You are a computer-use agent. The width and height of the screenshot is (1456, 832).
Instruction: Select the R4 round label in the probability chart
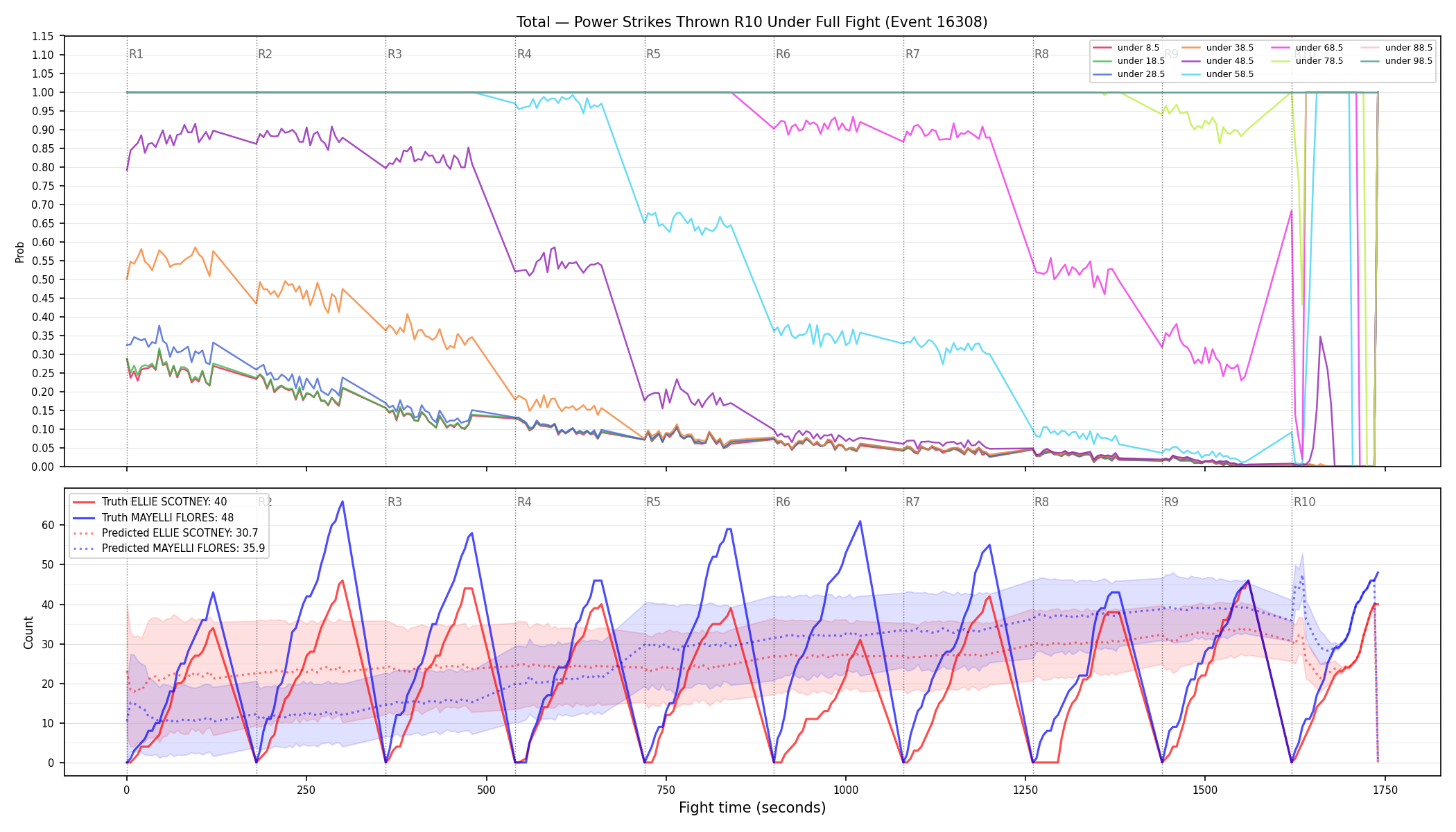tap(524, 54)
